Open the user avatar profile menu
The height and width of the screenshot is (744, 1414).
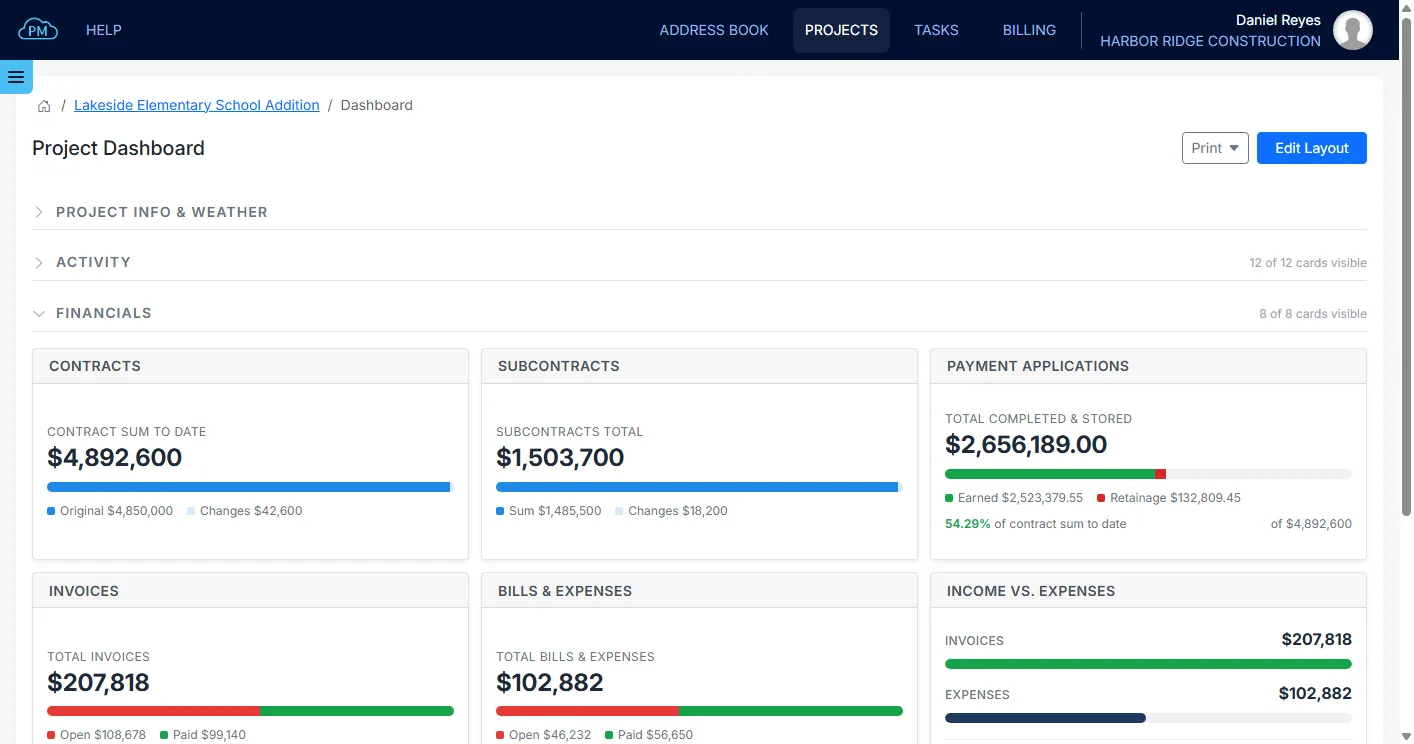(x=1353, y=30)
